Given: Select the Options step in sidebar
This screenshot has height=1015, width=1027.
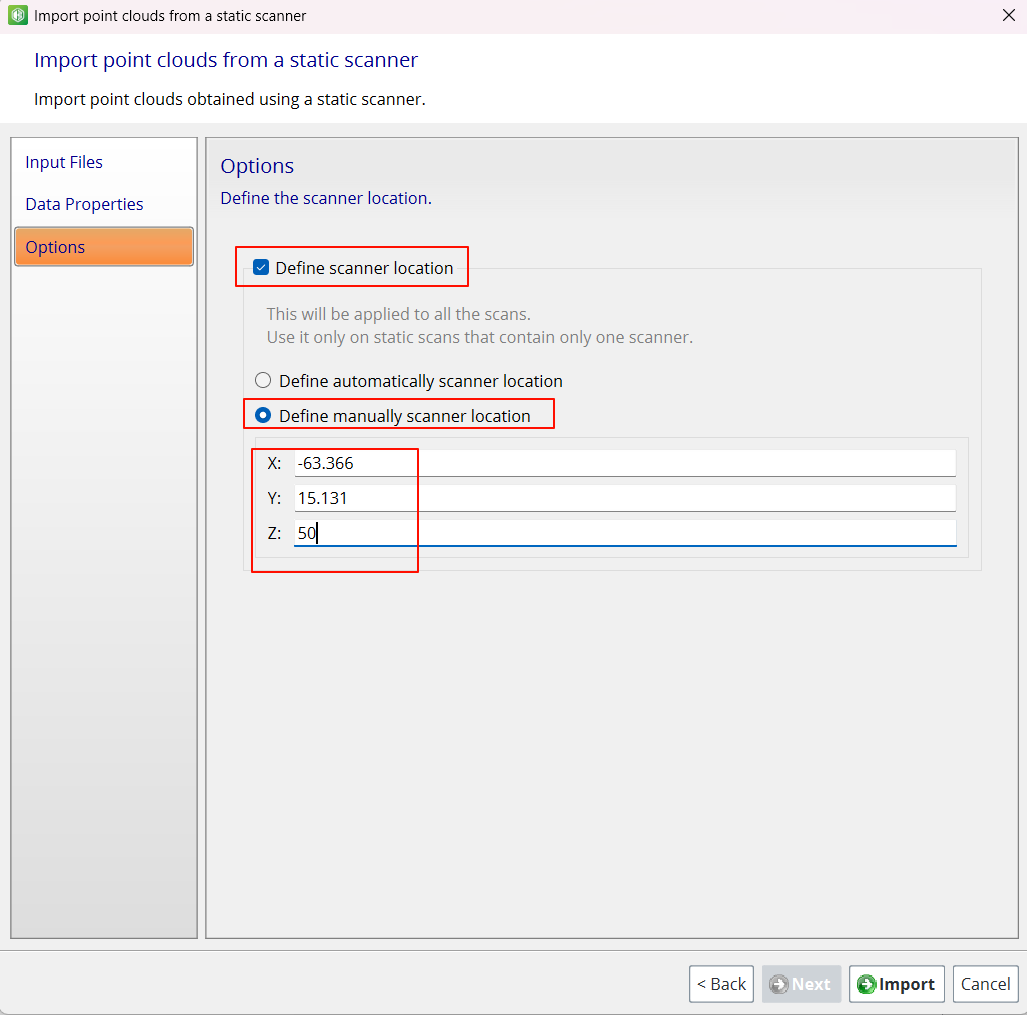Looking at the screenshot, I should click(x=103, y=247).
